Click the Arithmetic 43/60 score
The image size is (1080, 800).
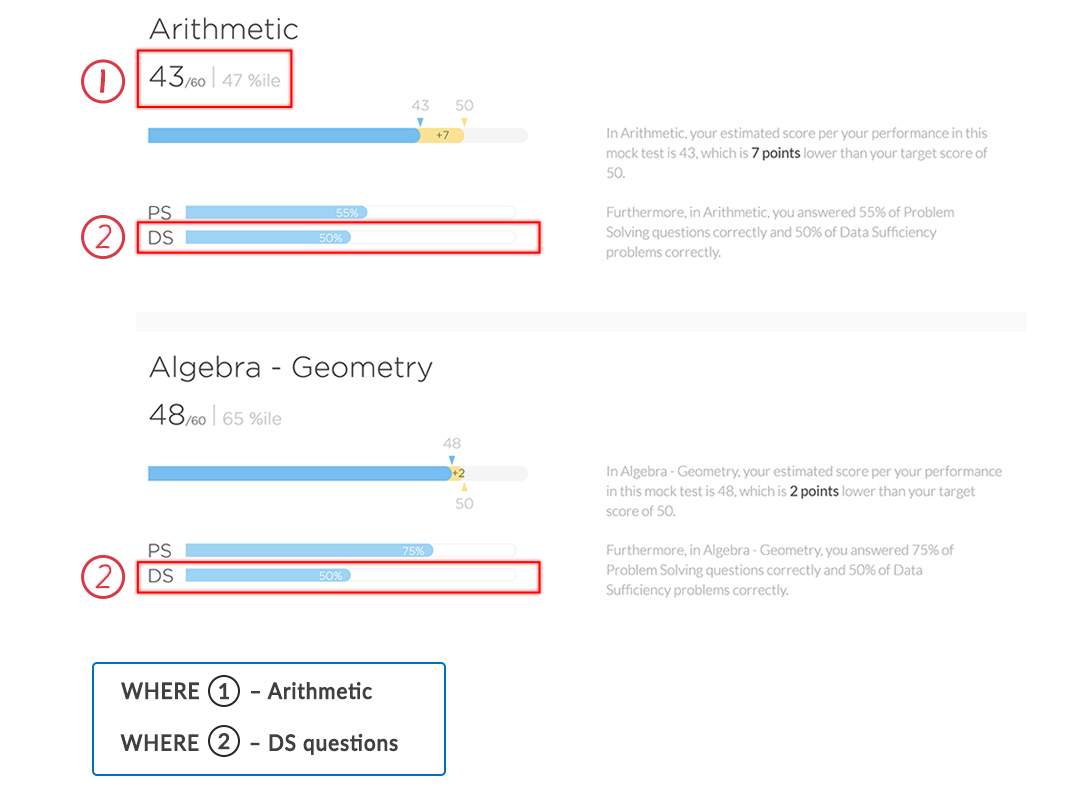click(177, 78)
